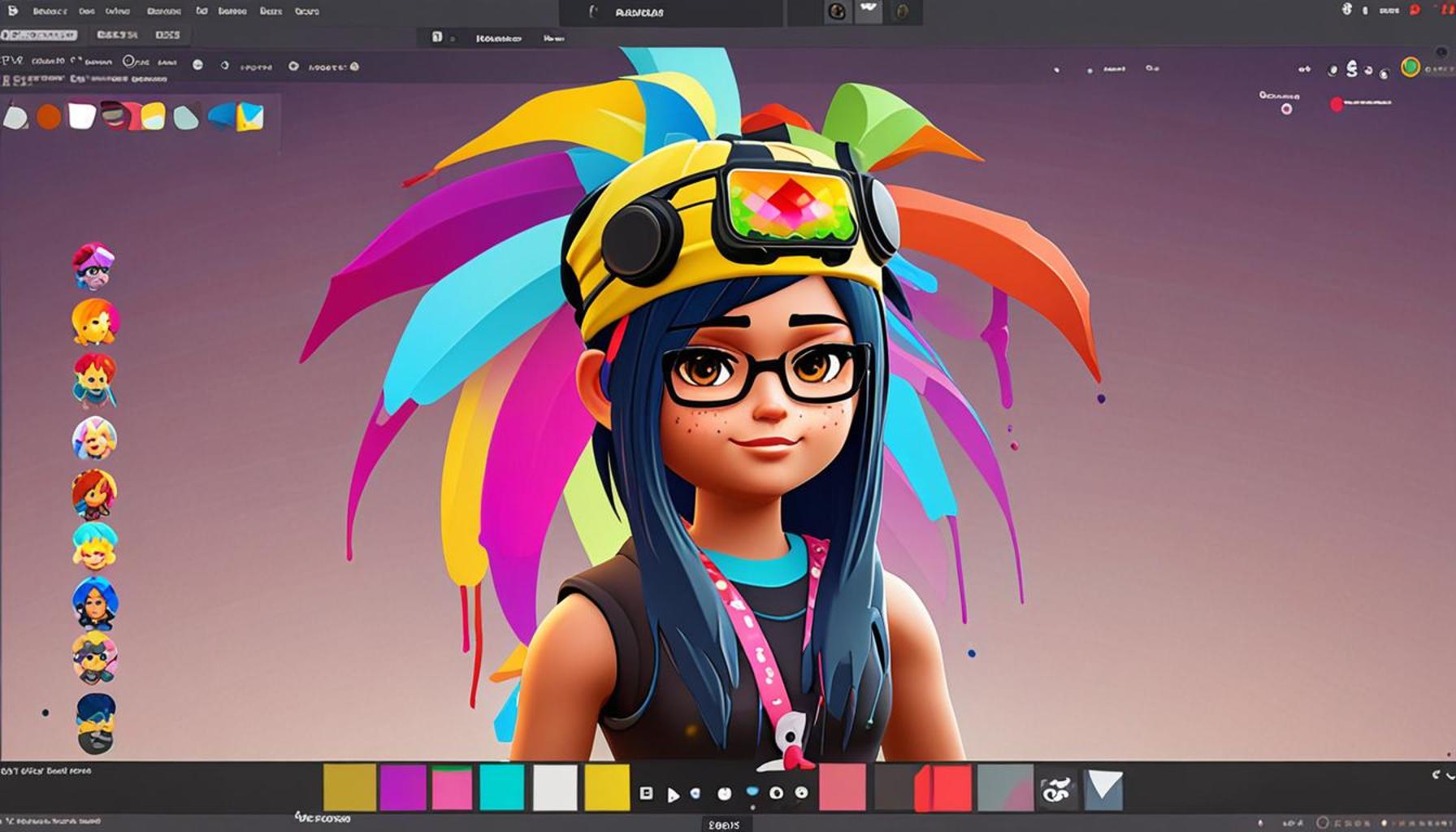
Task: Click the orange circle shape in the top-left palette
Action: click(x=49, y=117)
